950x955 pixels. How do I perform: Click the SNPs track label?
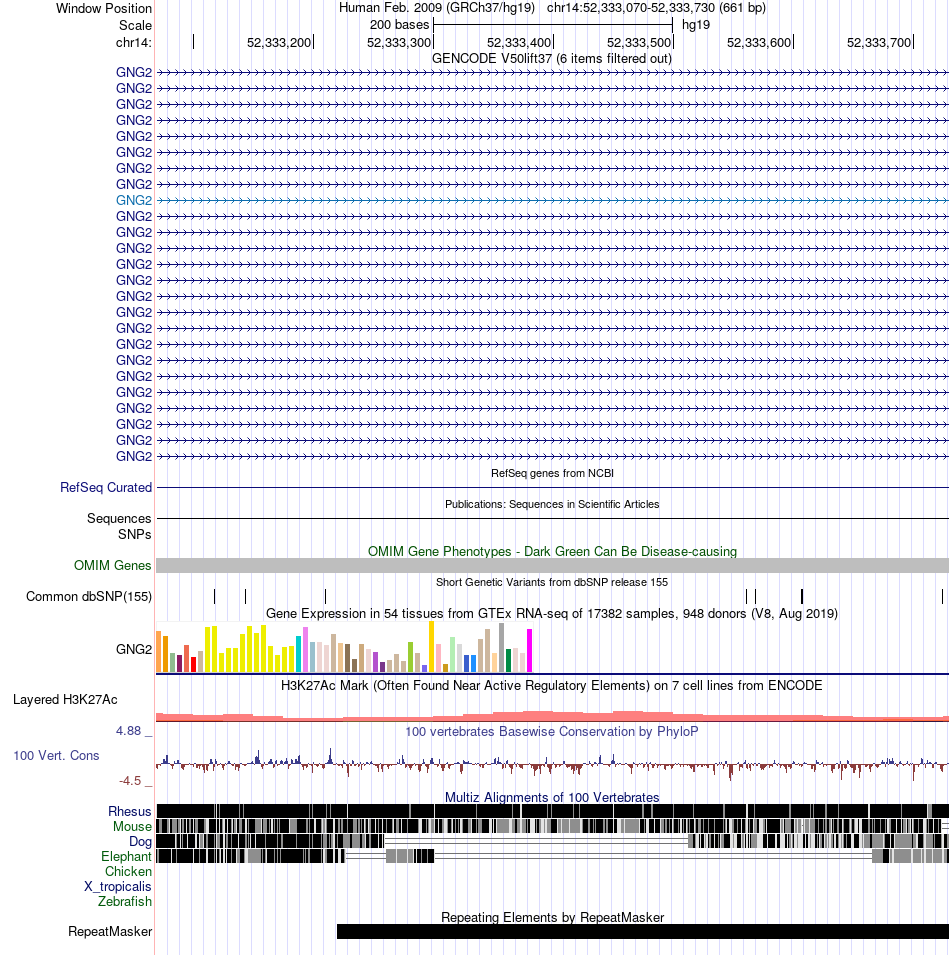click(x=135, y=534)
